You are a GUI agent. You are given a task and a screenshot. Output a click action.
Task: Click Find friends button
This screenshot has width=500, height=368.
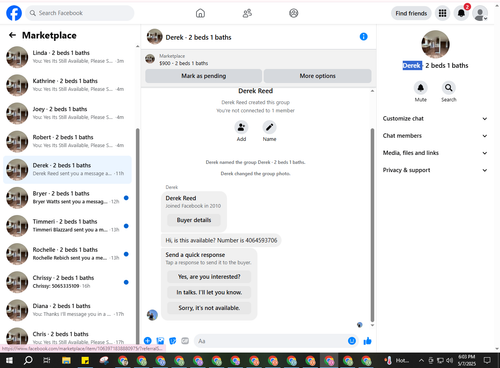[411, 13]
